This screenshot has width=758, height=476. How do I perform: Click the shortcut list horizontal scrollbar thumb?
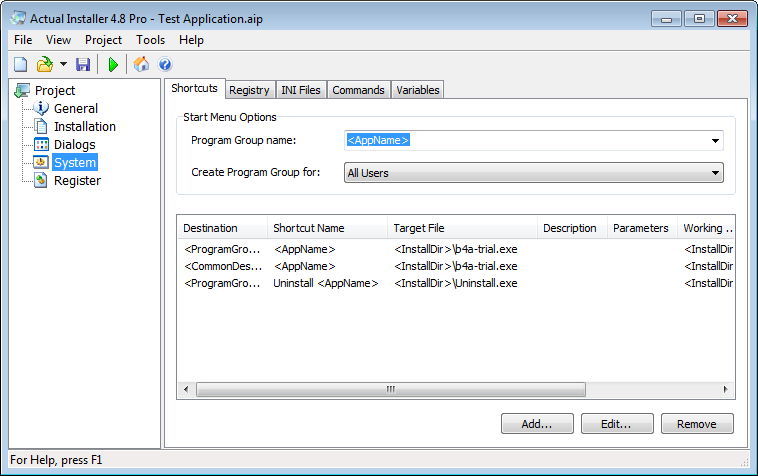click(391, 389)
